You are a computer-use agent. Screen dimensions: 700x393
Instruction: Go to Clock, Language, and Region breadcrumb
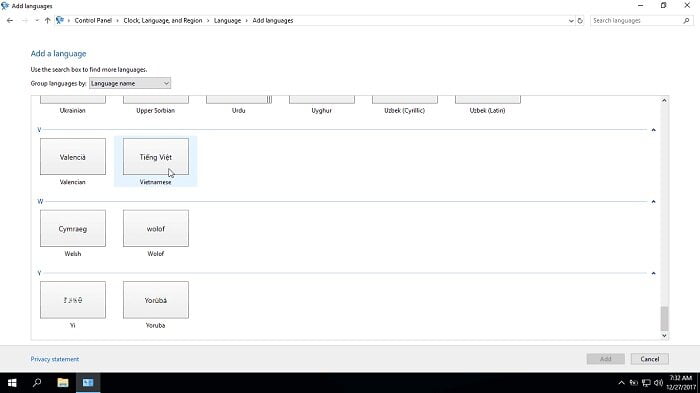tap(163, 21)
